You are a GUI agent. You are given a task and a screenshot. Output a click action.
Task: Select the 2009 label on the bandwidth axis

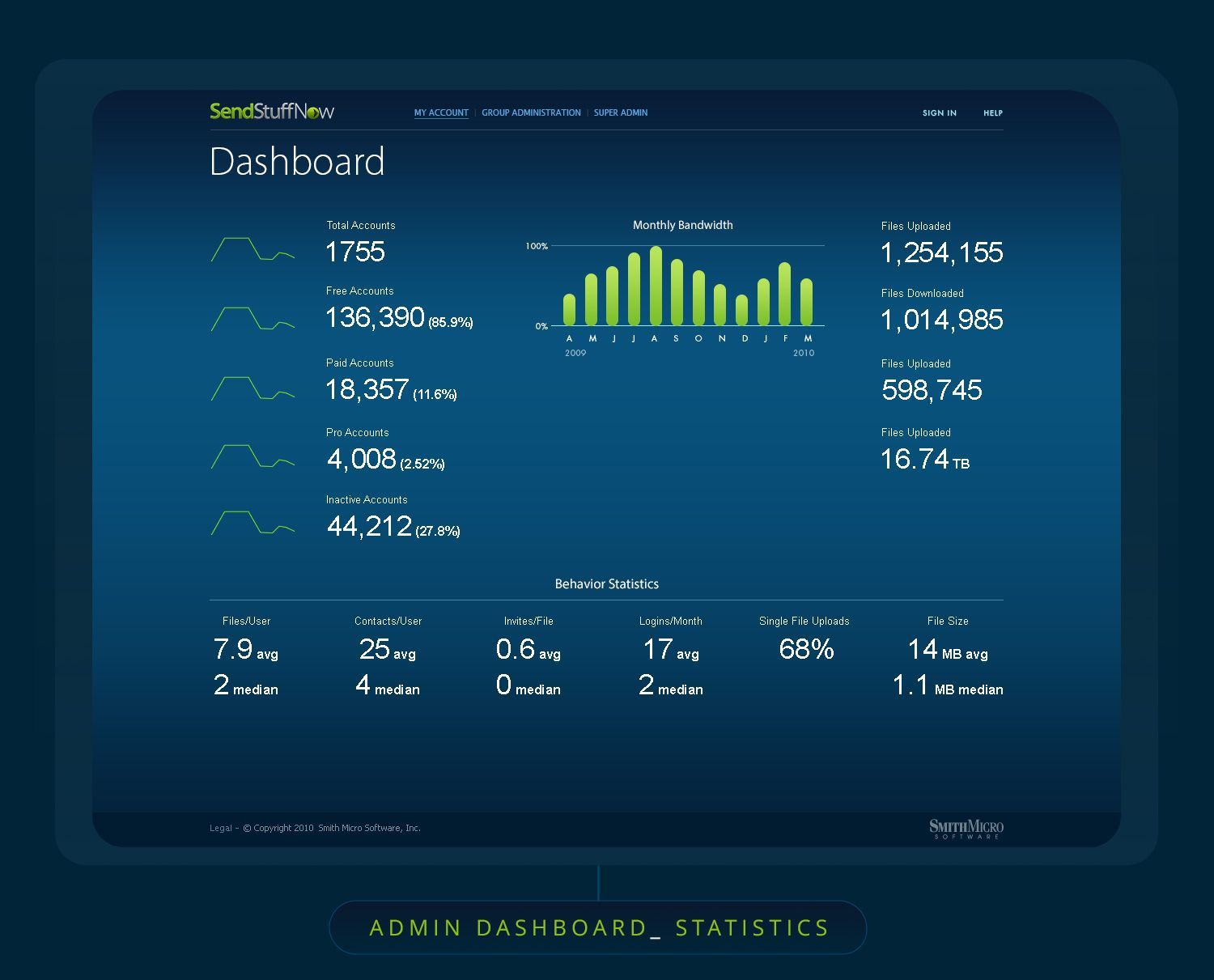576,353
